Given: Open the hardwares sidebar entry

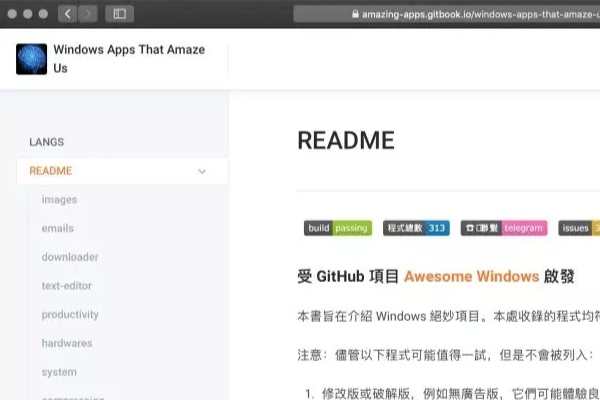Looking at the screenshot, I should [x=67, y=343].
